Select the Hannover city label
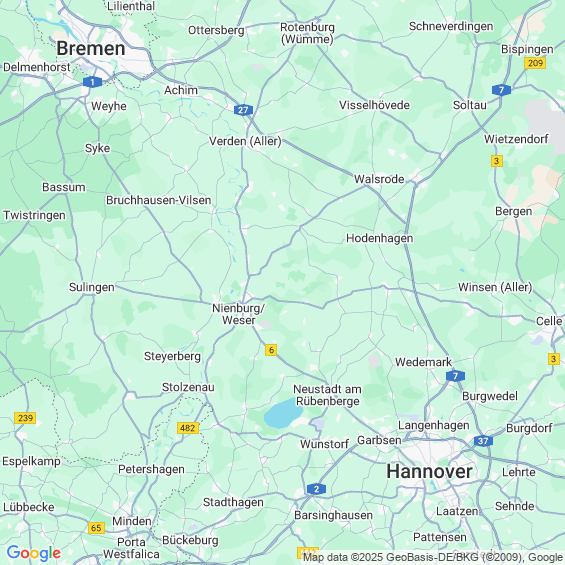Image resolution: width=565 pixels, height=565 pixels. [429, 472]
